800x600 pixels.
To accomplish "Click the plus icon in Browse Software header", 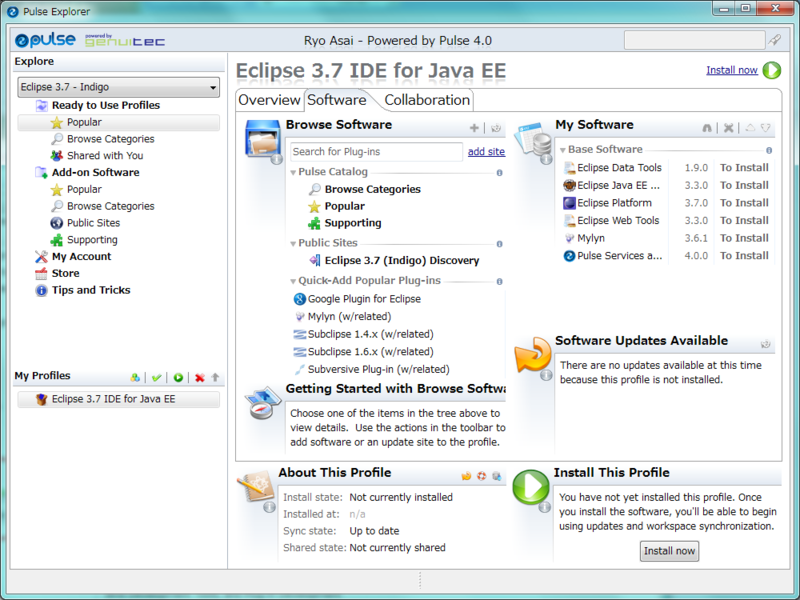I will click(474, 128).
